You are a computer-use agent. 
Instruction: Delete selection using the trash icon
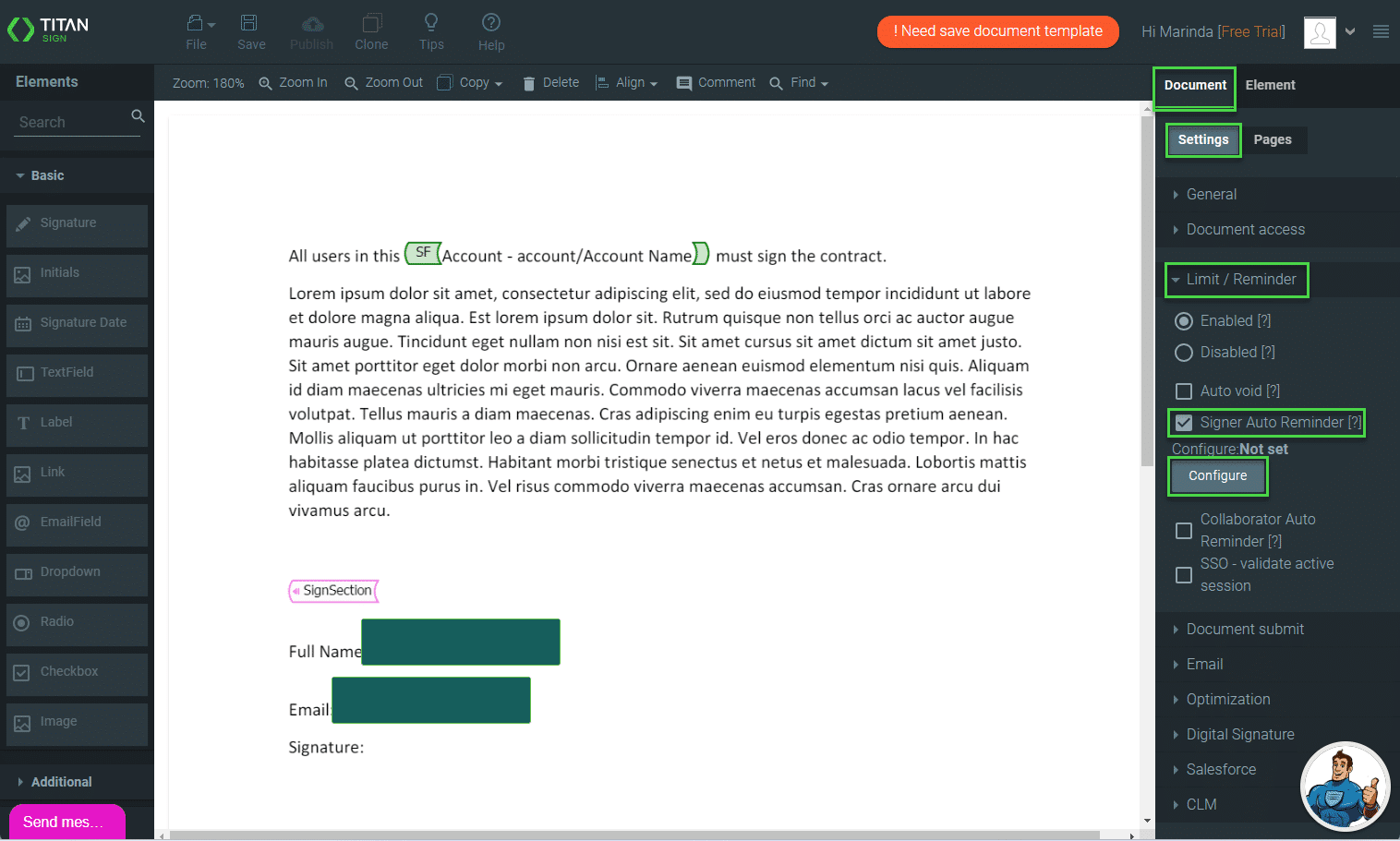(x=529, y=83)
